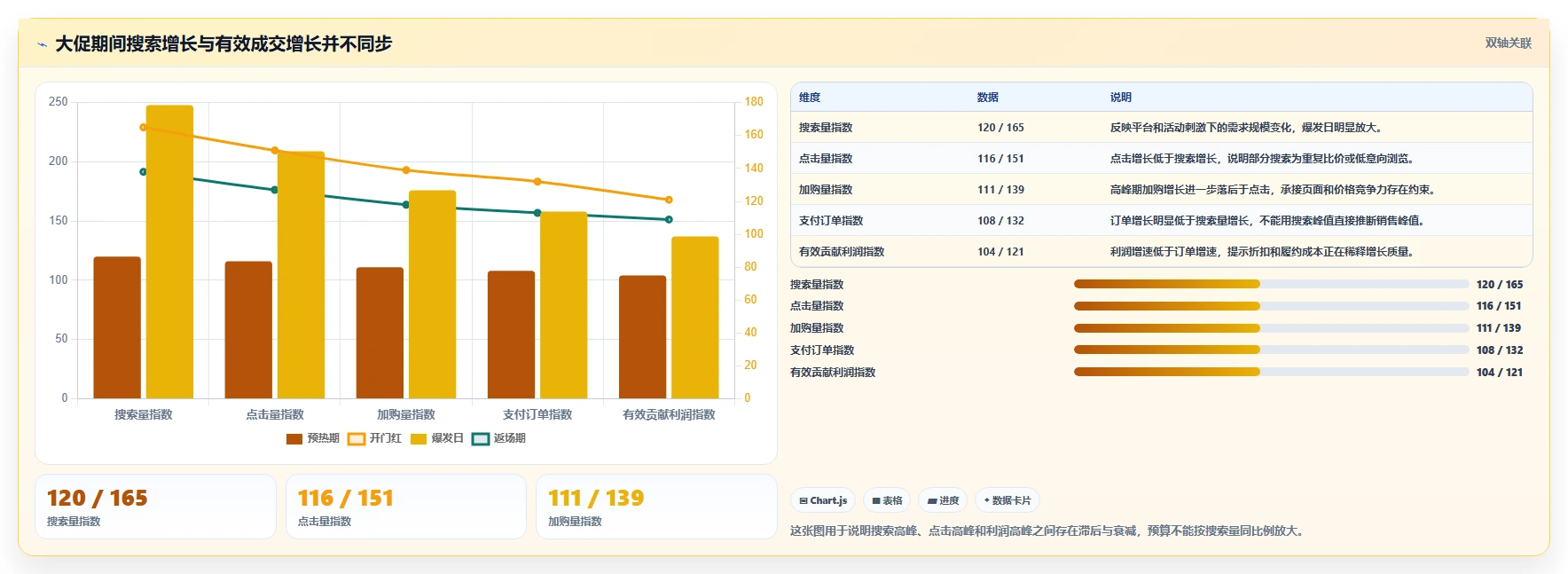The width and height of the screenshot is (1568, 574).
Task: Click the footer note starting 这张图用于说明
Action: tap(1048, 531)
